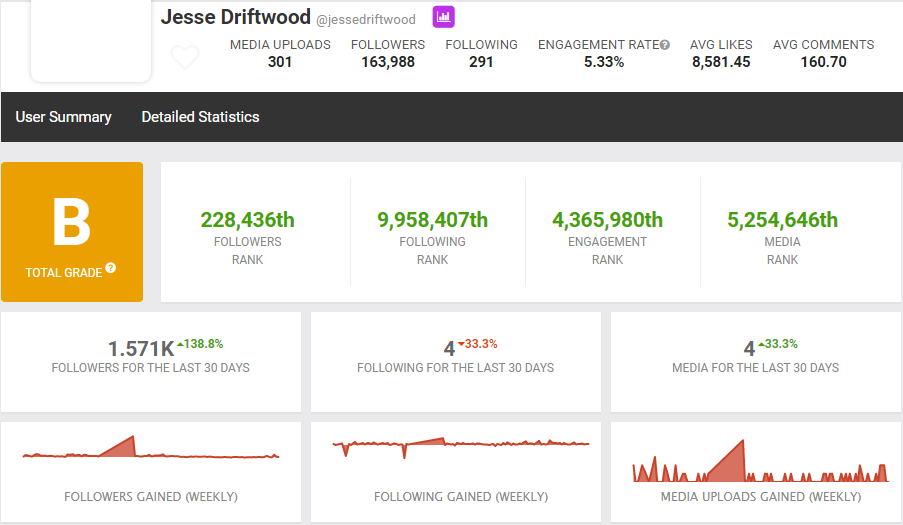Click the orange B total grade box
The height and width of the screenshot is (525, 903).
72,232
